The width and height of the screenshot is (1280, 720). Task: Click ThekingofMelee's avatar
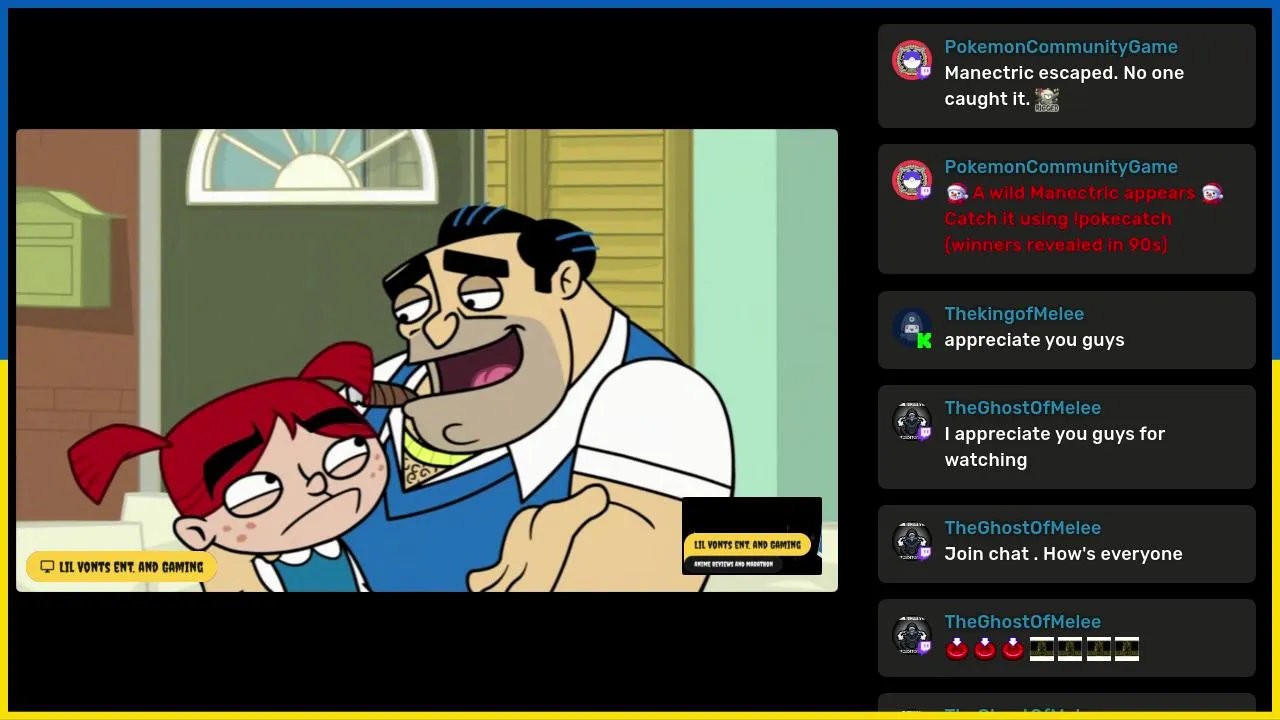911,327
